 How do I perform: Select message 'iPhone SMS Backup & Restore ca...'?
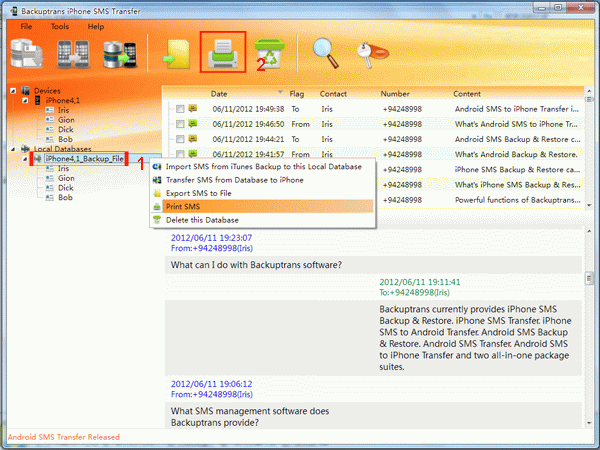(x=517, y=170)
